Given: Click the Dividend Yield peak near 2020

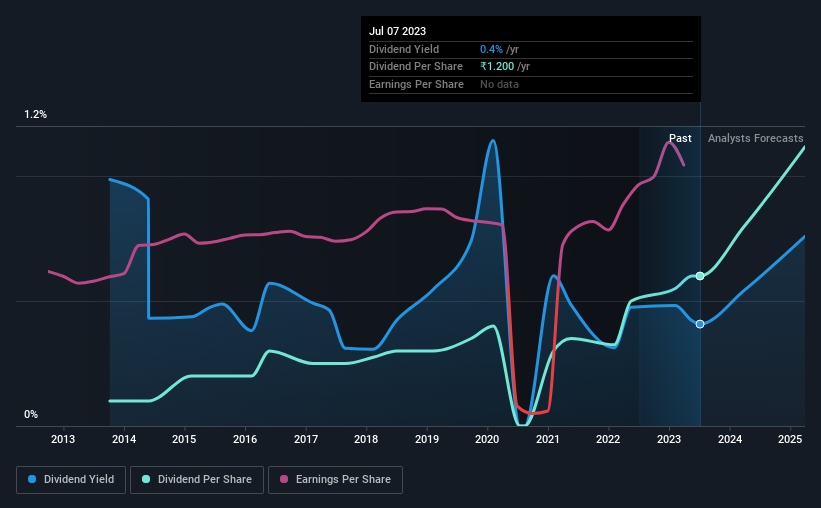Looking at the screenshot, I should point(492,140).
